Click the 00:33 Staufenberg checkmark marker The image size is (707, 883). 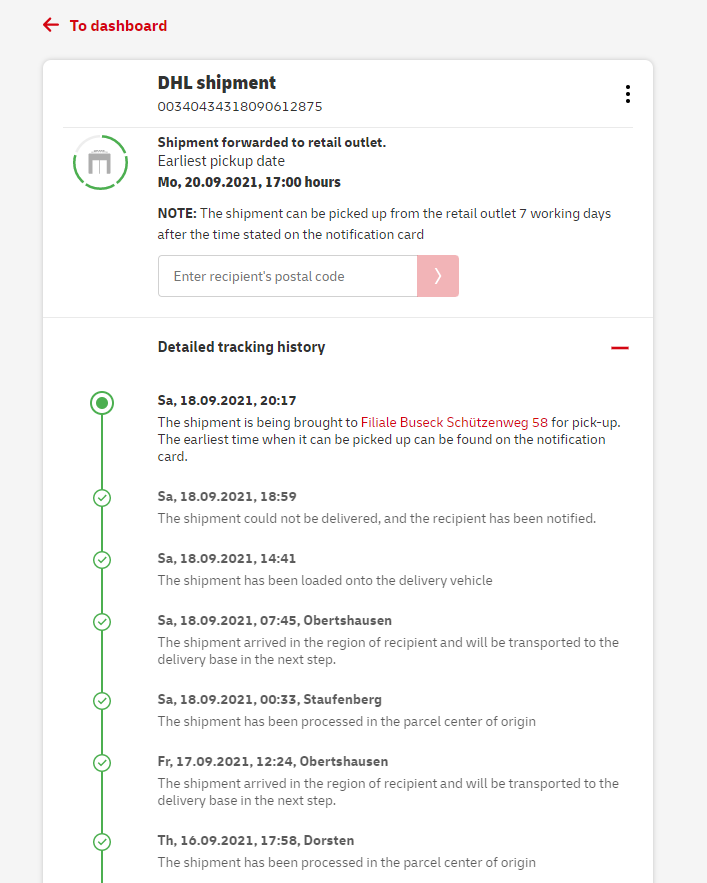point(101,700)
